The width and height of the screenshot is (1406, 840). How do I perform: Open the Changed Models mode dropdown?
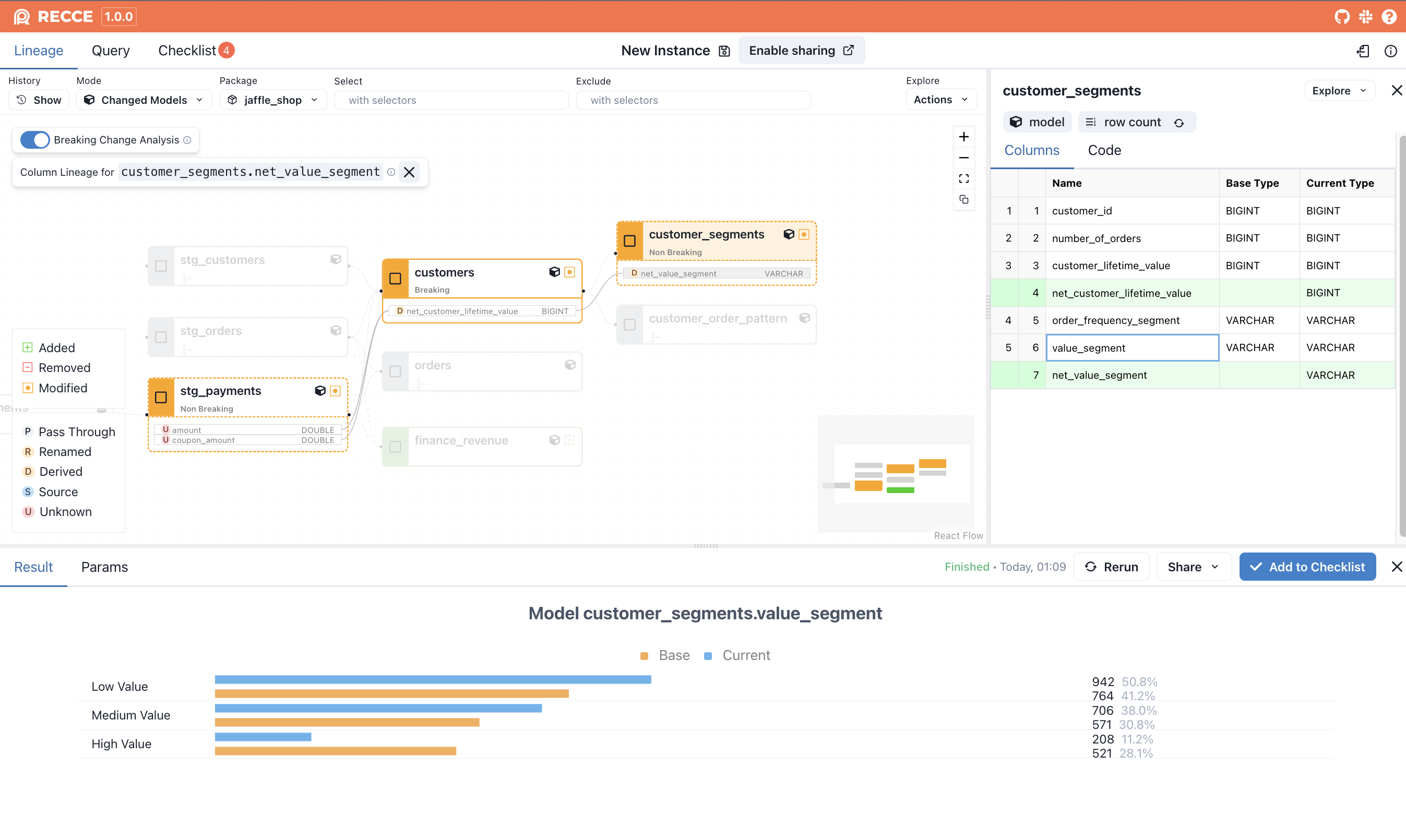144,100
